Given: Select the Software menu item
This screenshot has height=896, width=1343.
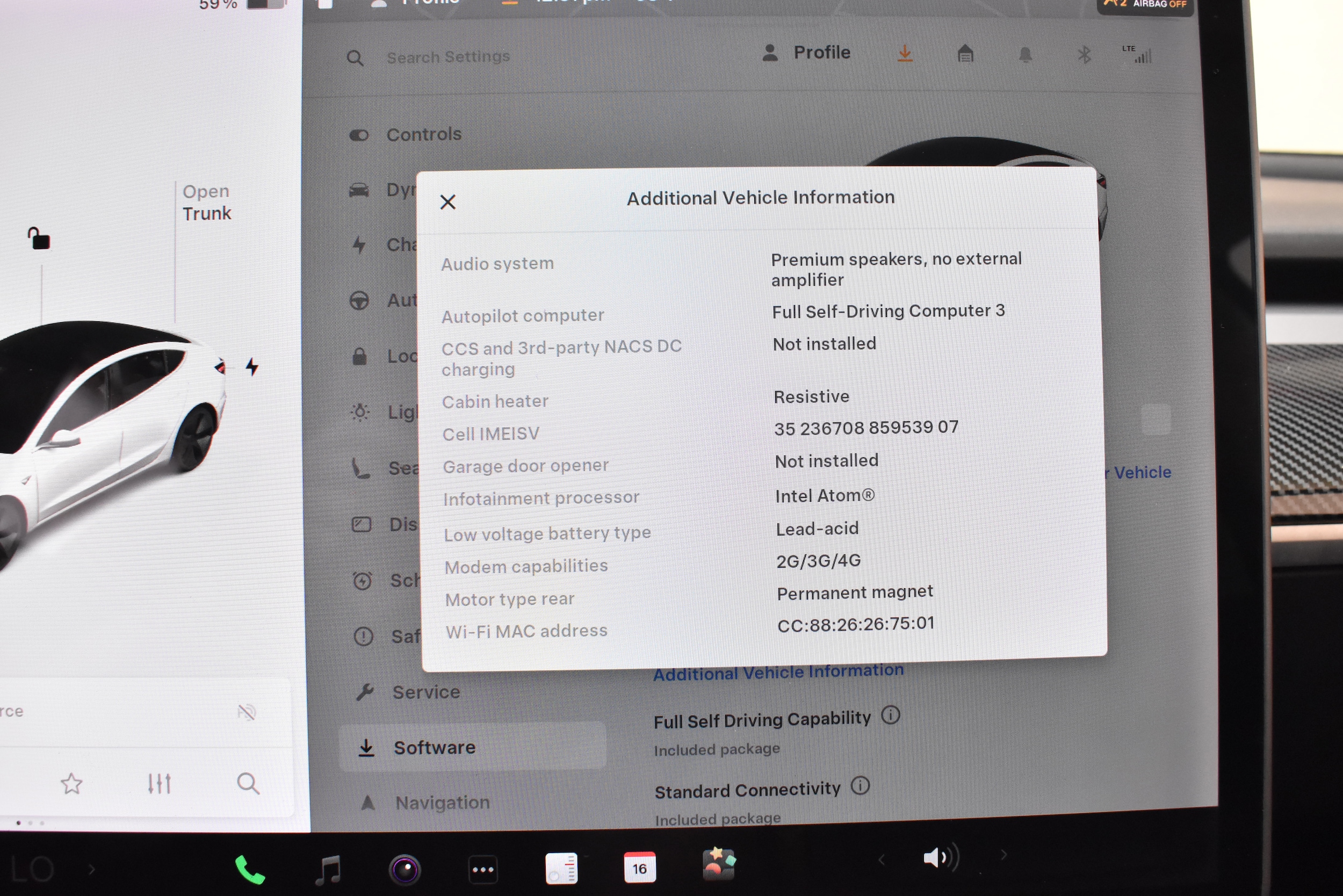Looking at the screenshot, I should [x=473, y=747].
